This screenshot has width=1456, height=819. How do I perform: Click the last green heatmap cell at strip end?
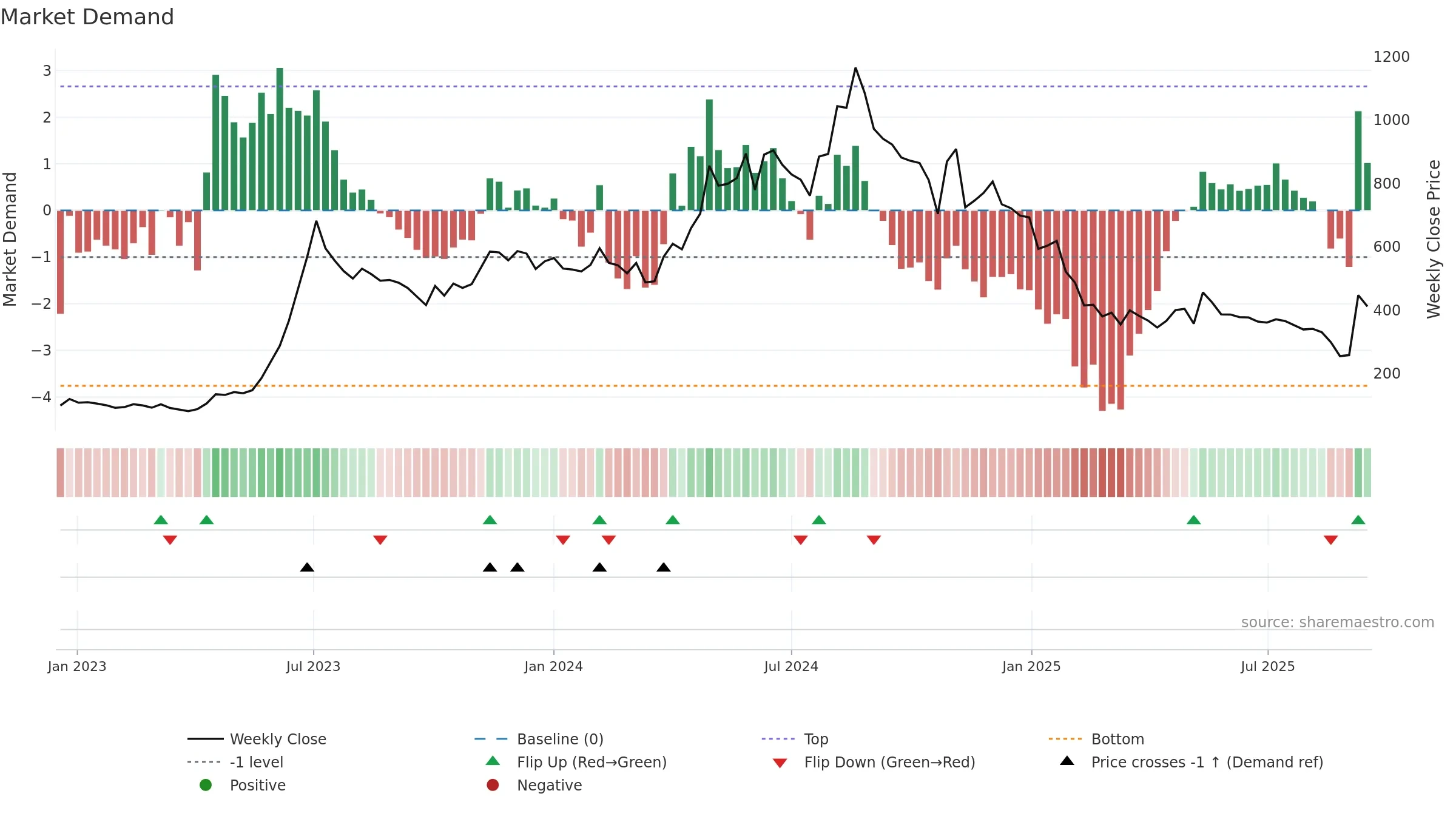[x=1367, y=473]
